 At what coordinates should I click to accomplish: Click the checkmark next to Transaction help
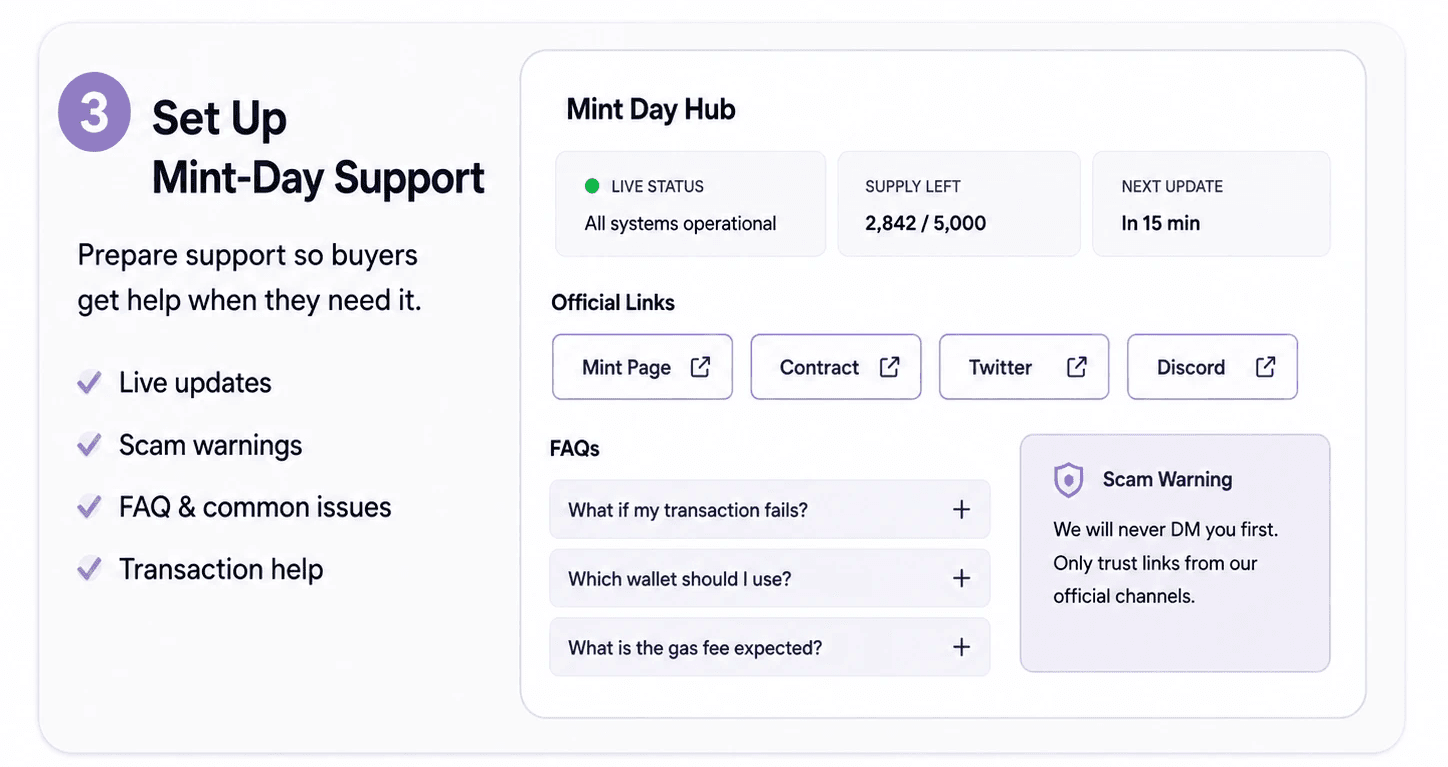click(x=90, y=569)
